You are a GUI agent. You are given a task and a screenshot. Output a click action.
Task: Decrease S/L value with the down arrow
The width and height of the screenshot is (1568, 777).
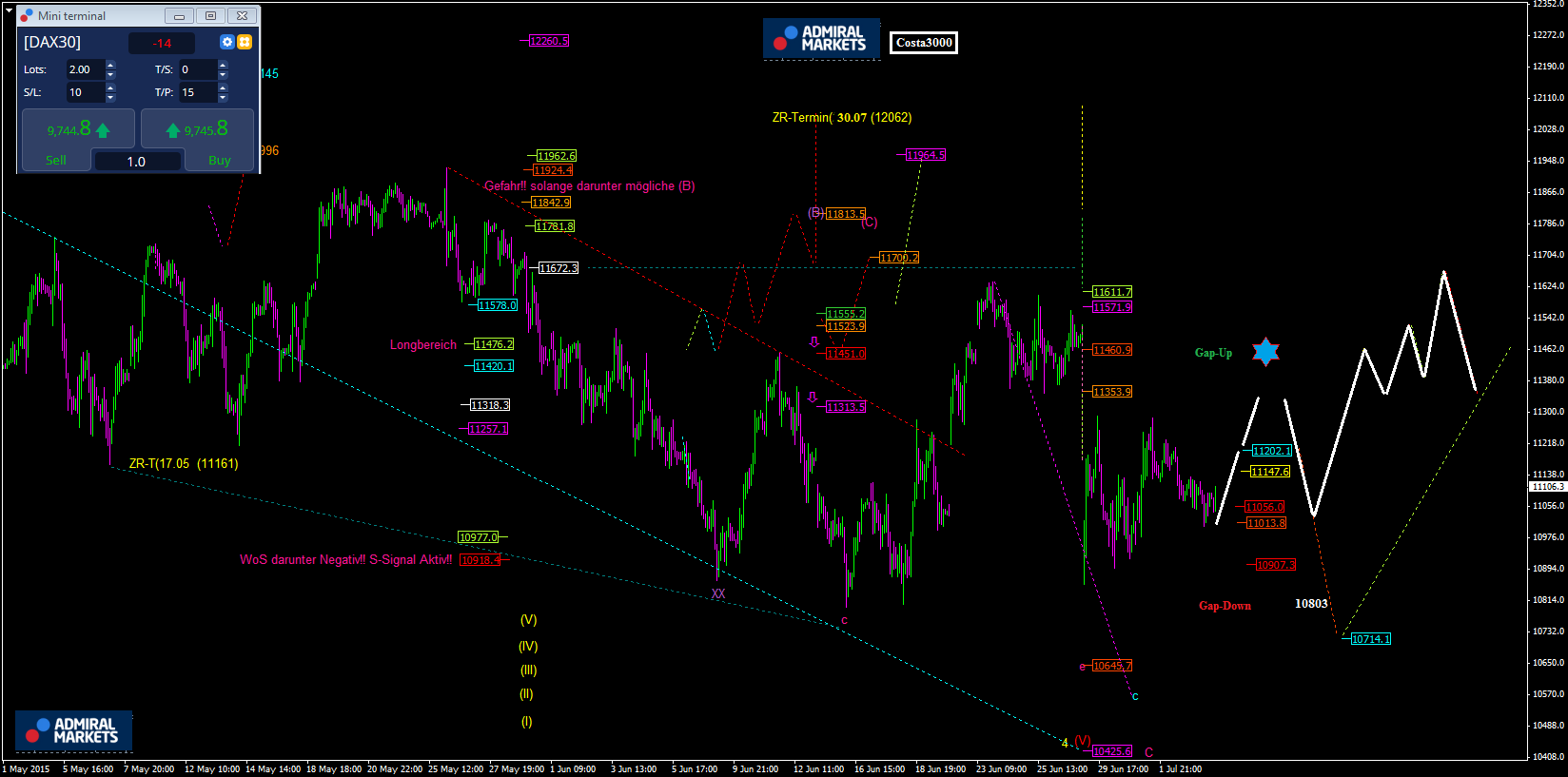[110, 97]
